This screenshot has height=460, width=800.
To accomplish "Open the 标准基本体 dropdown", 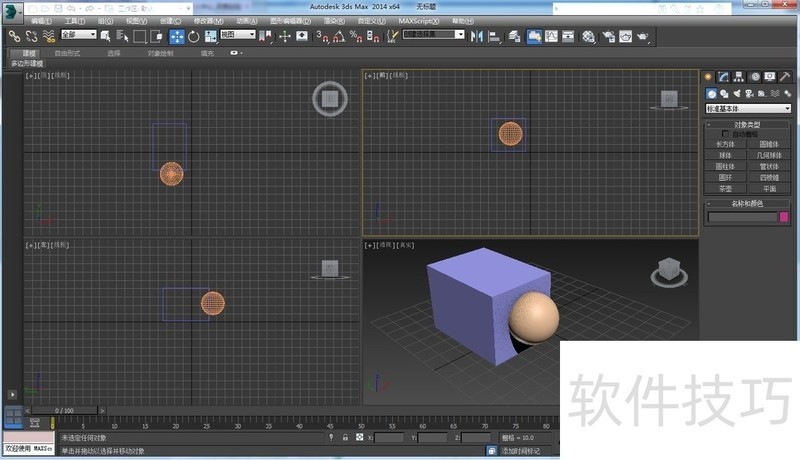I will point(748,108).
